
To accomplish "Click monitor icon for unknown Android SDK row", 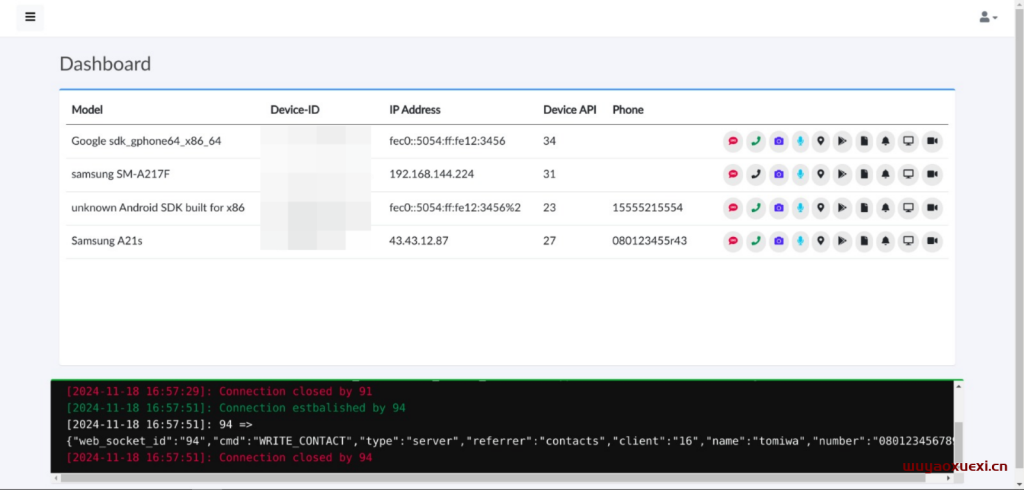I will pos(908,208).
